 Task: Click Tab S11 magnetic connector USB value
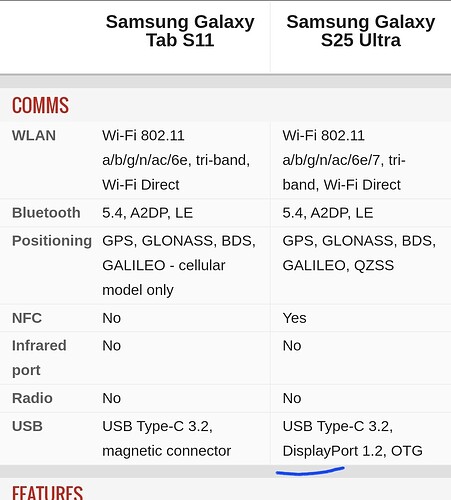tap(166, 438)
